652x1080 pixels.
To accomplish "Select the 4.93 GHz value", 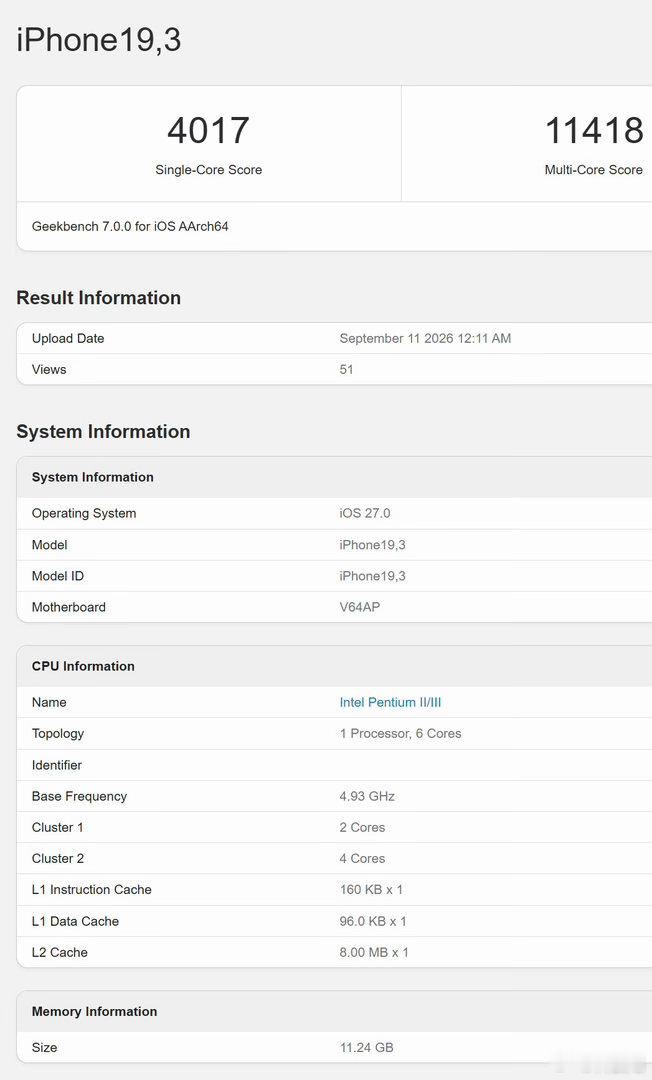I will pos(367,797).
